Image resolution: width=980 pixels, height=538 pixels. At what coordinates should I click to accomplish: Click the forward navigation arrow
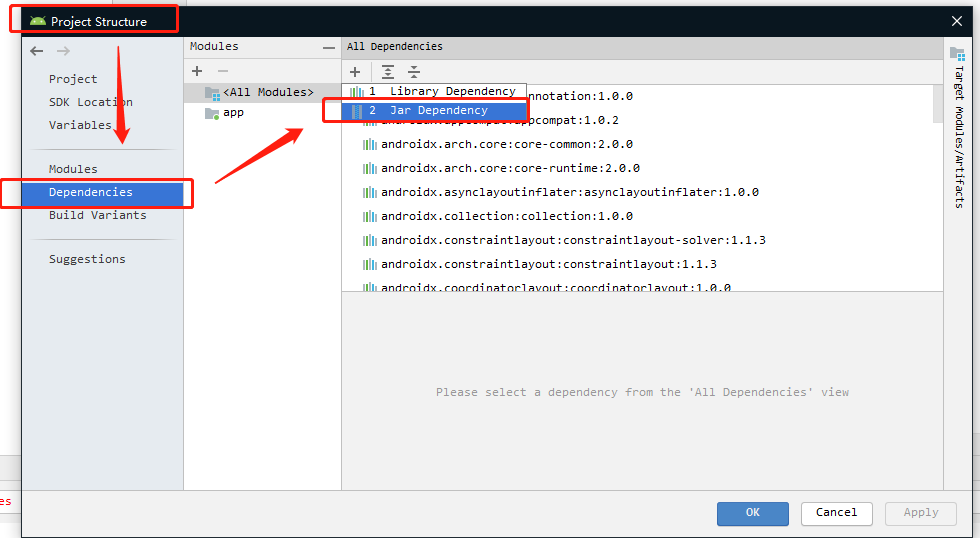[x=63, y=51]
